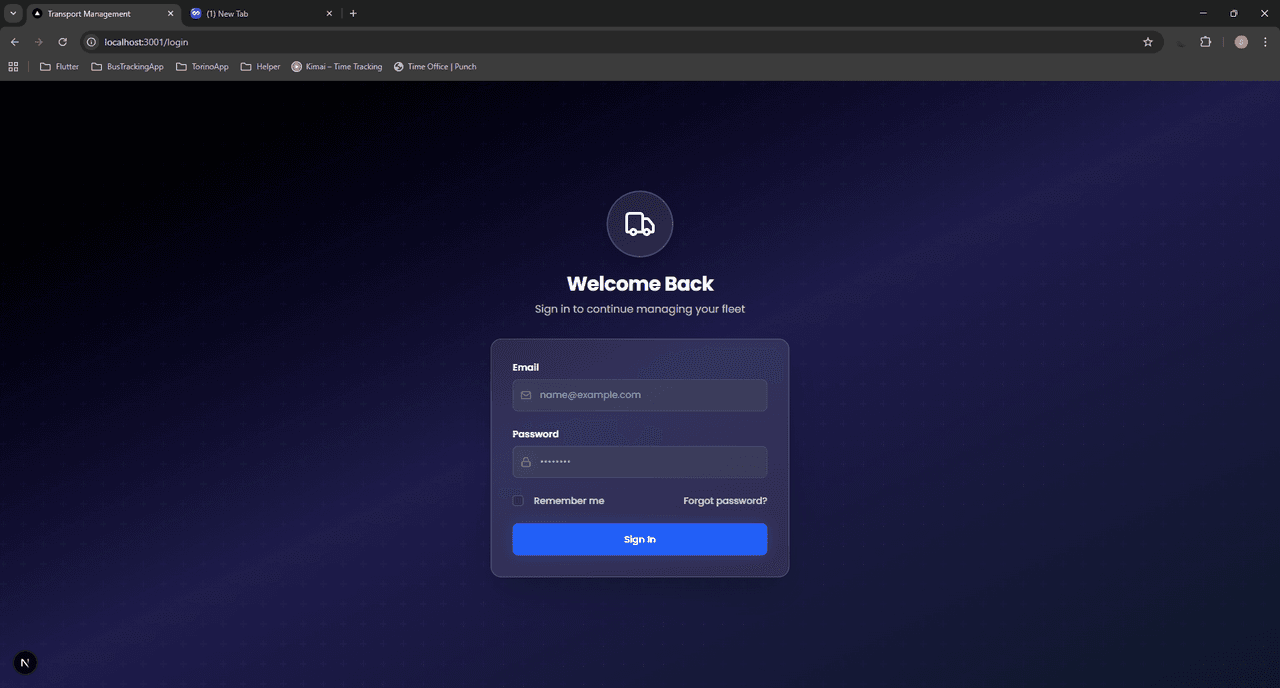Reload the page with the refresh icon
The image size is (1280, 688).
(62, 42)
